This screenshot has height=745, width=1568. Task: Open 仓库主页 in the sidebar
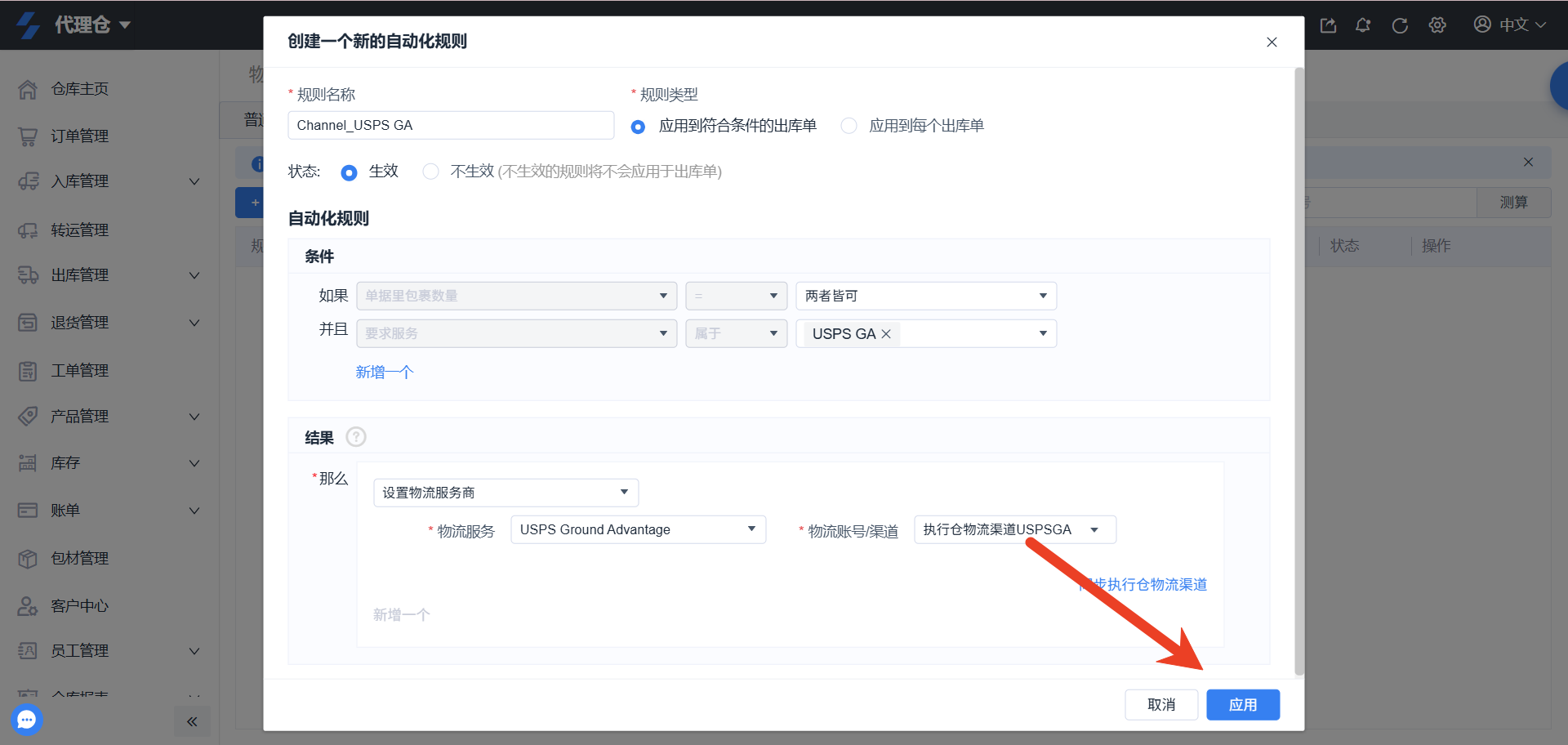click(80, 89)
